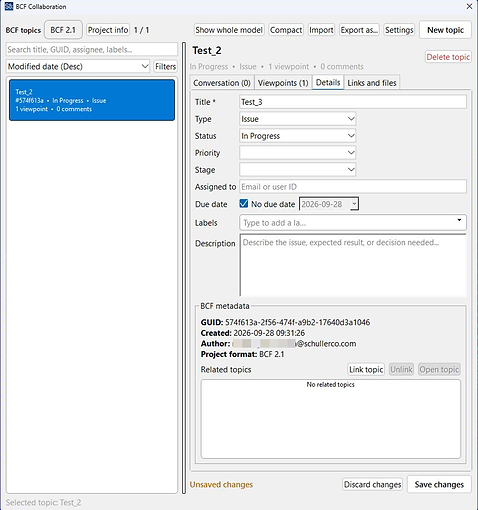Click the BCF Collaboration app icon in title bar
This screenshot has width=478, height=510.
click(x=9, y=6)
